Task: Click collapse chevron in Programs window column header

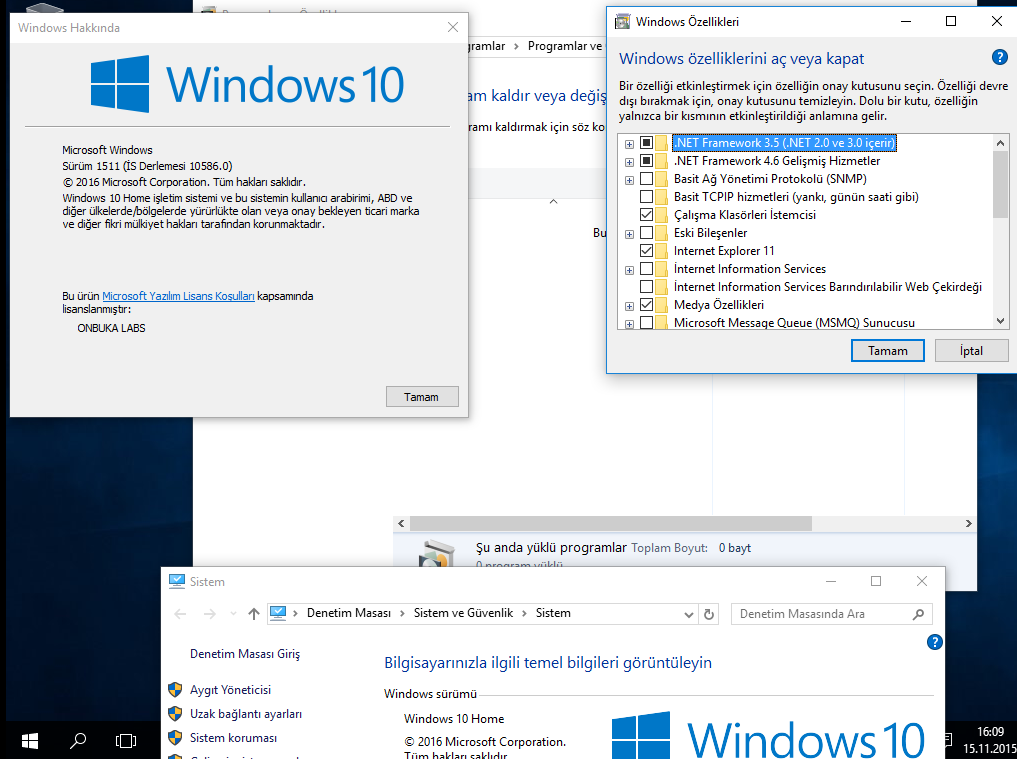Action: (553, 202)
